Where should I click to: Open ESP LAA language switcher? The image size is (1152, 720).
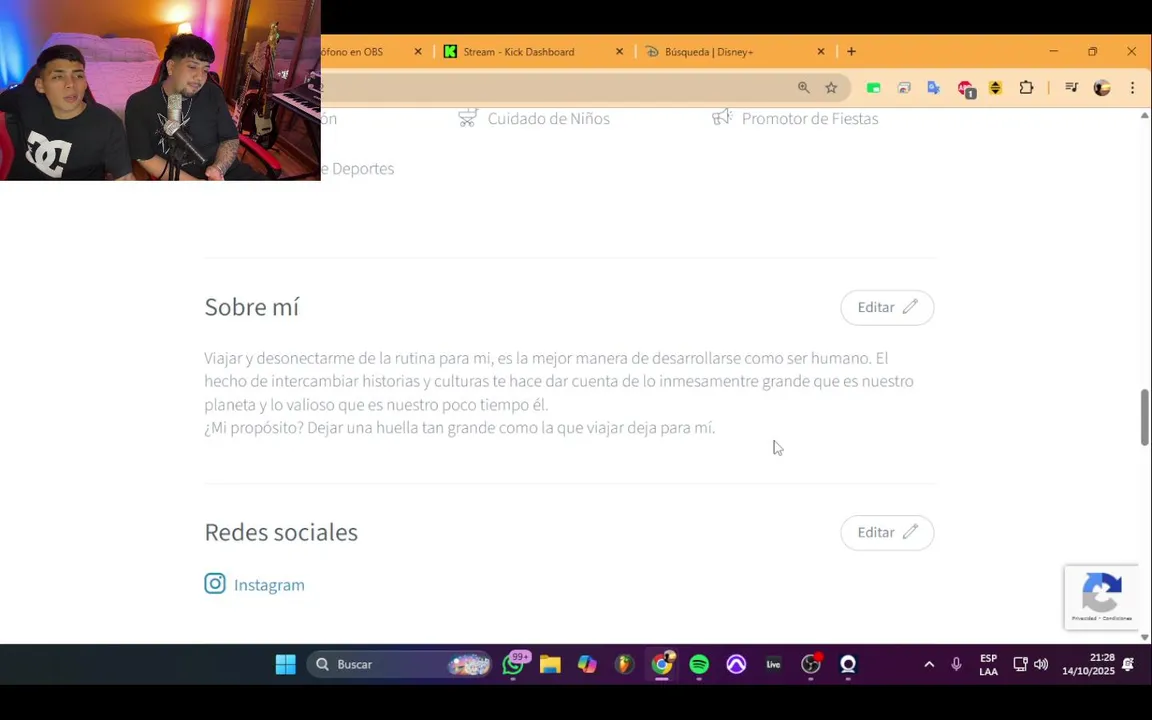pyautogui.click(x=988, y=664)
